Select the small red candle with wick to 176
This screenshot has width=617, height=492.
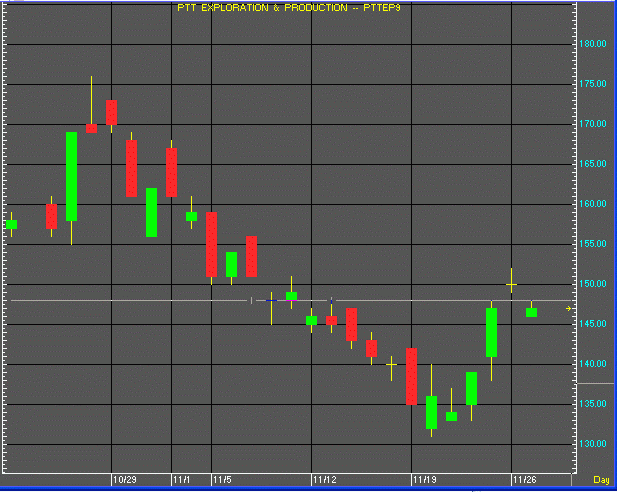point(91,128)
